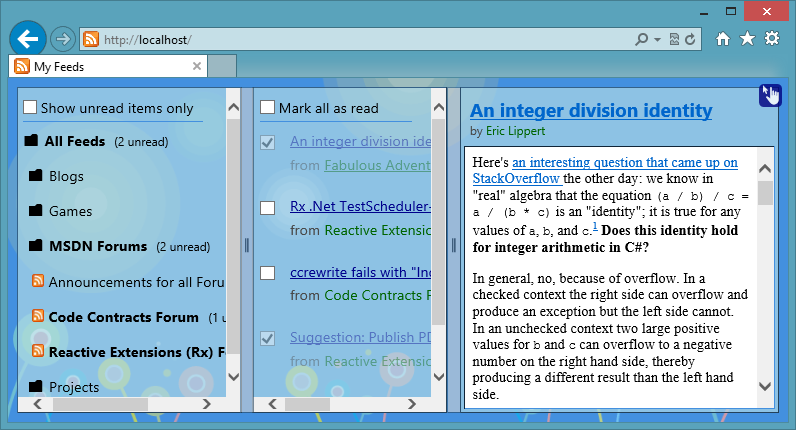Close the My Feeds tab
The width and height of the screenshot is (796, 430).
[x=197, y=66]
